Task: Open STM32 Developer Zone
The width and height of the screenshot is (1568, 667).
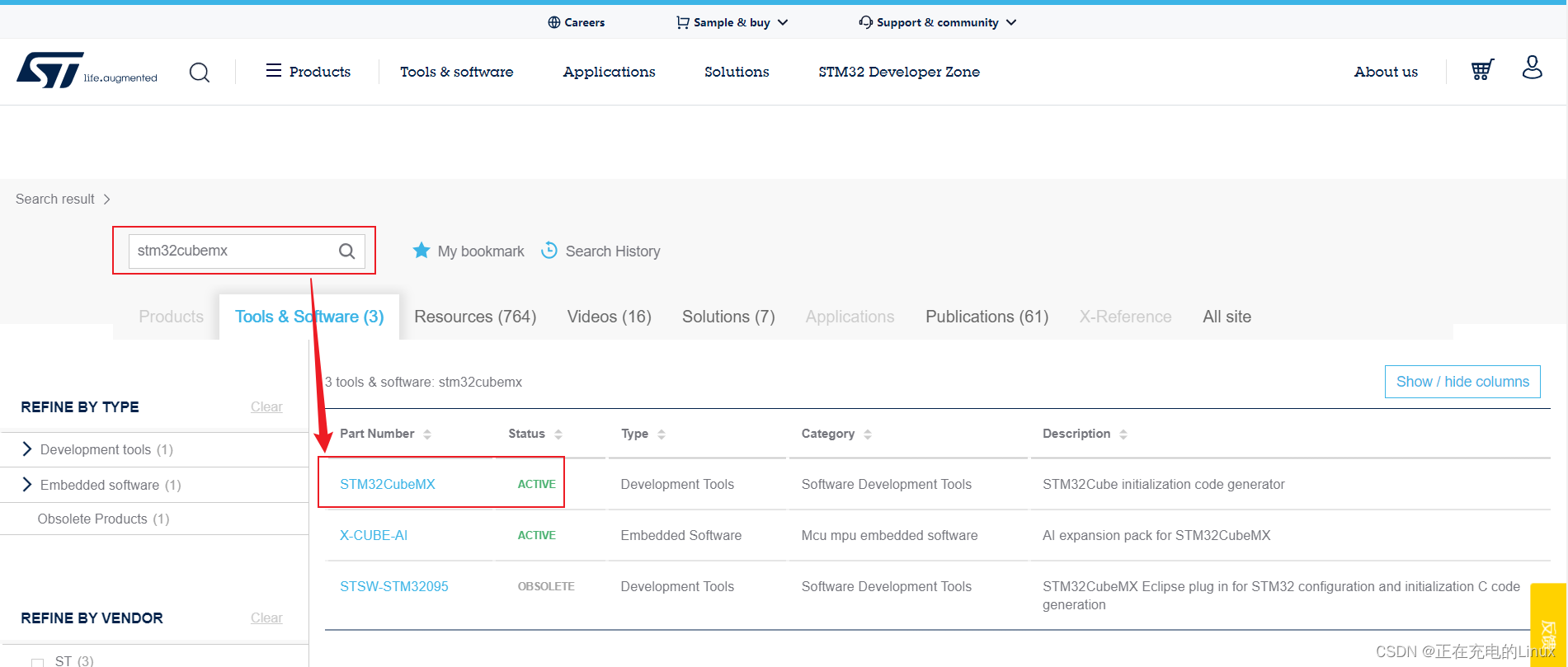Action: (x=899, y=72)
